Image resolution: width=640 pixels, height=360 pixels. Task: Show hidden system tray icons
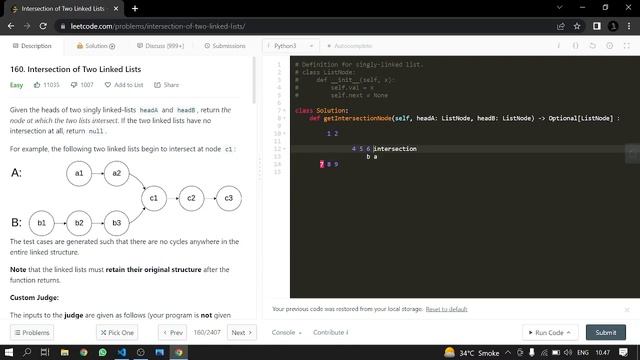pyautogui.click(x=508, y=352)
